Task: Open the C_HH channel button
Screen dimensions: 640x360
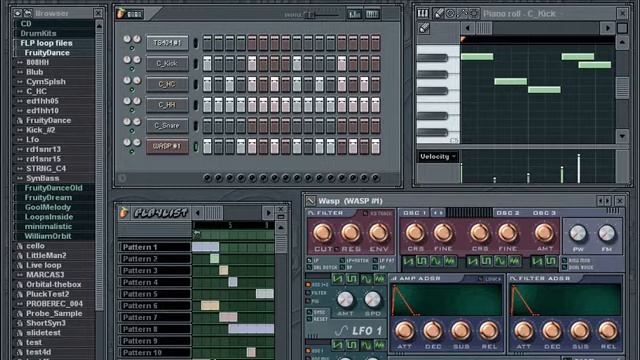Action: 167,105
